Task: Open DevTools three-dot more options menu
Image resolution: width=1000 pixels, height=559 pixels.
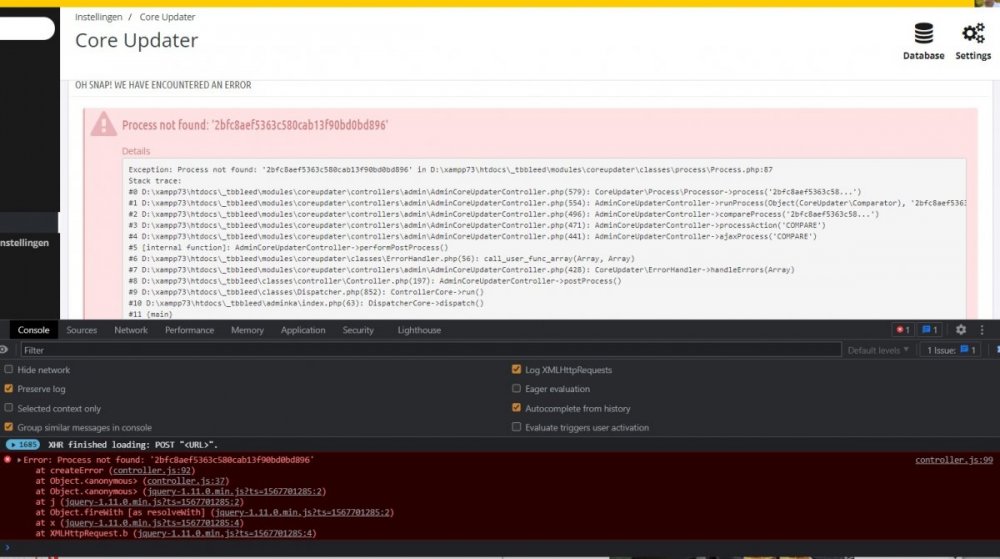Action: pyautogui.click(x=983, y=330)
